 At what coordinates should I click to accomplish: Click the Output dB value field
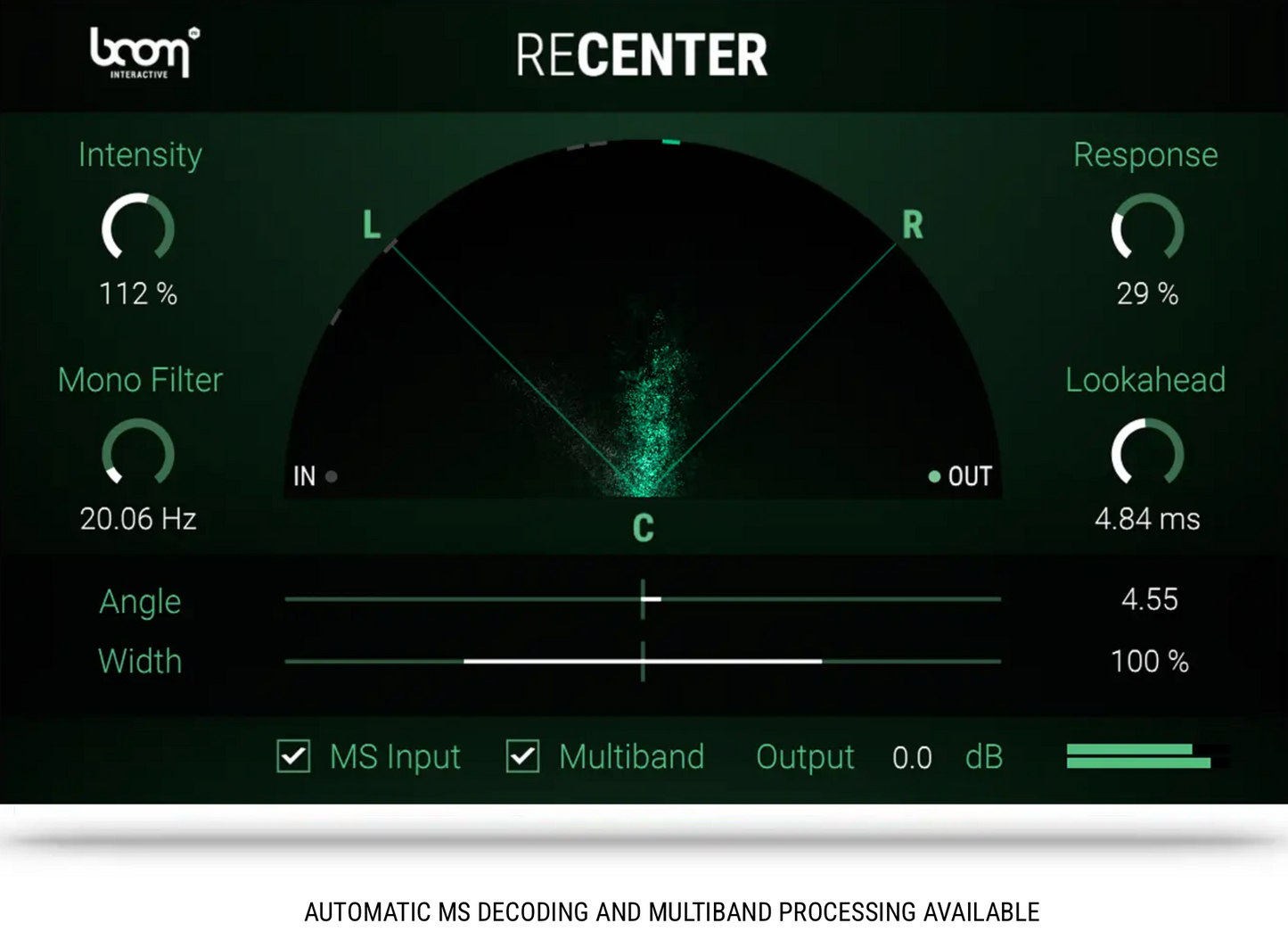pos(912,757)
